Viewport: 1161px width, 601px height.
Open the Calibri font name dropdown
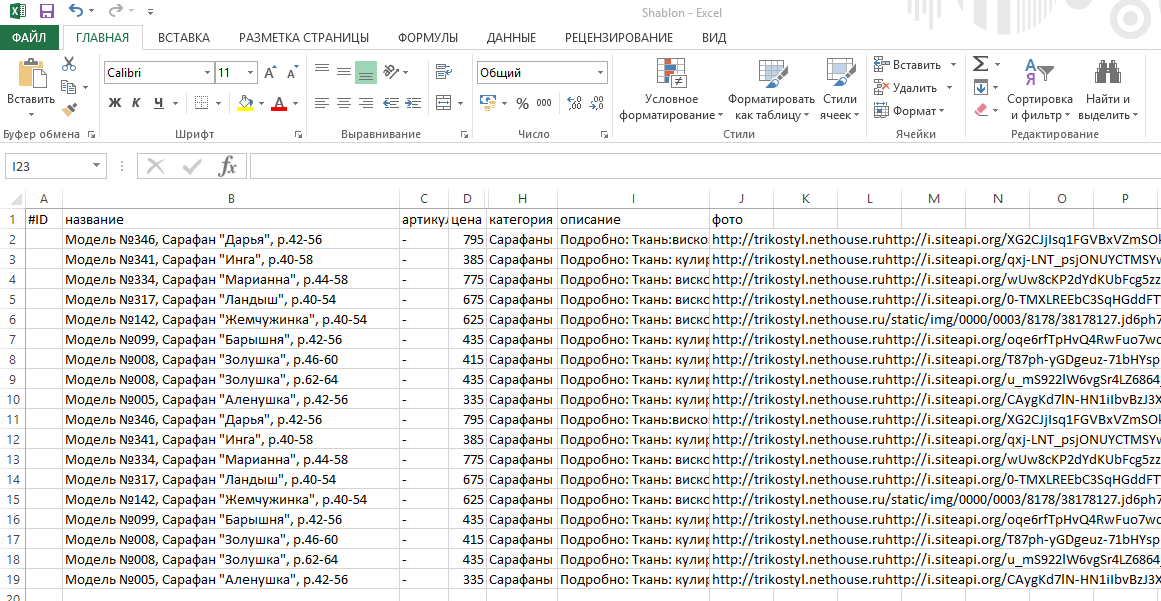(207, 73)
